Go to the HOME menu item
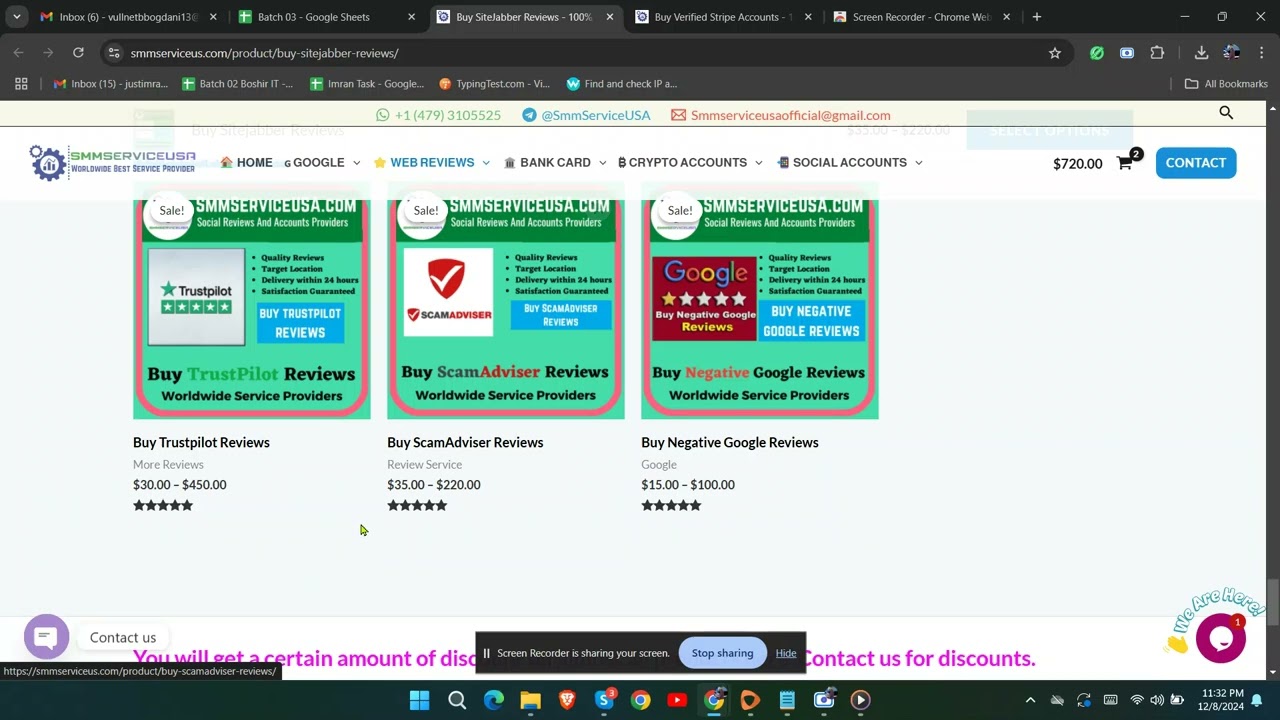1280x720 pixels. [246, 162]
